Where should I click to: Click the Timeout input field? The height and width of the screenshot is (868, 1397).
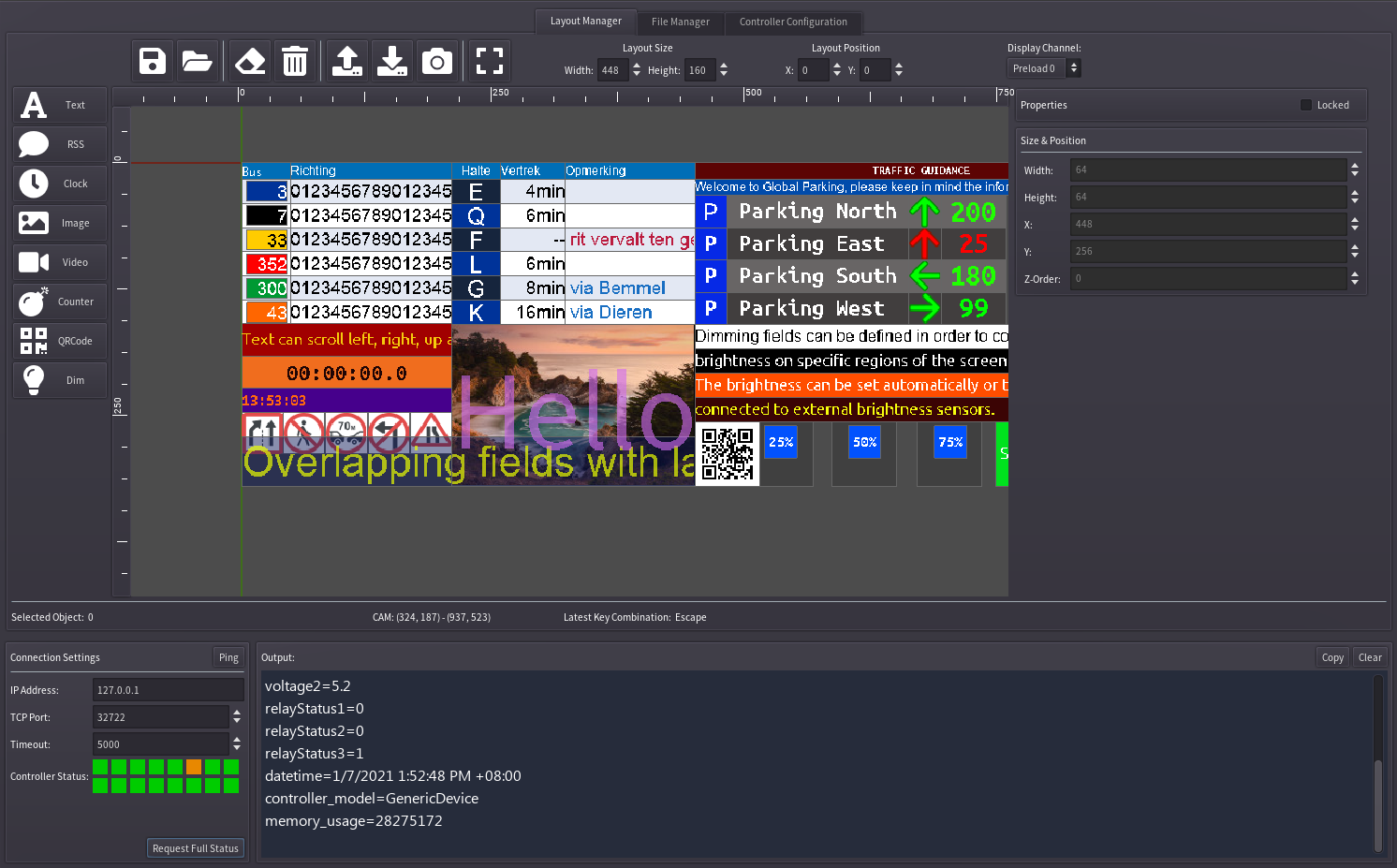point(161,744)
